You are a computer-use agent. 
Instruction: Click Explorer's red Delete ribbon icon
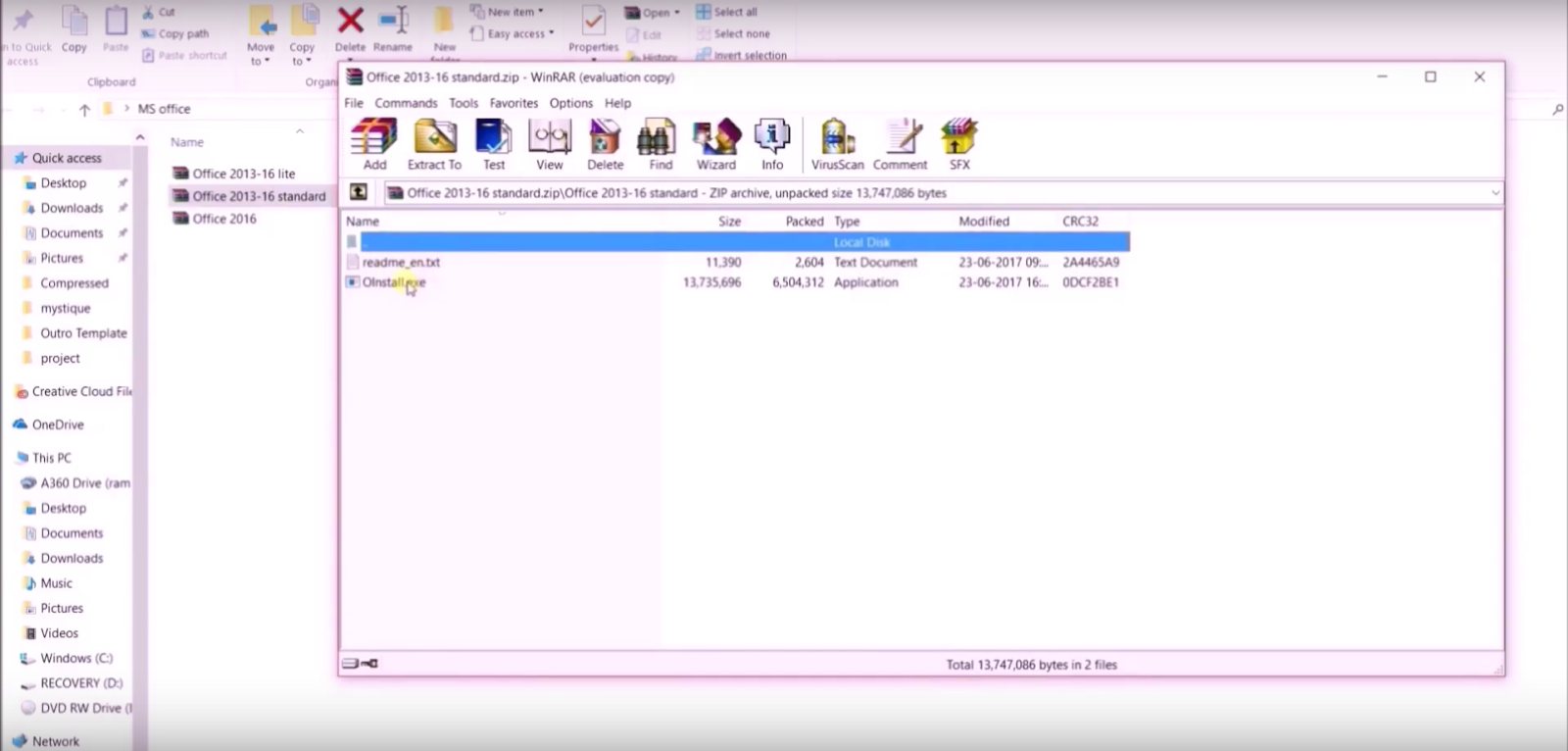point(350,28)
